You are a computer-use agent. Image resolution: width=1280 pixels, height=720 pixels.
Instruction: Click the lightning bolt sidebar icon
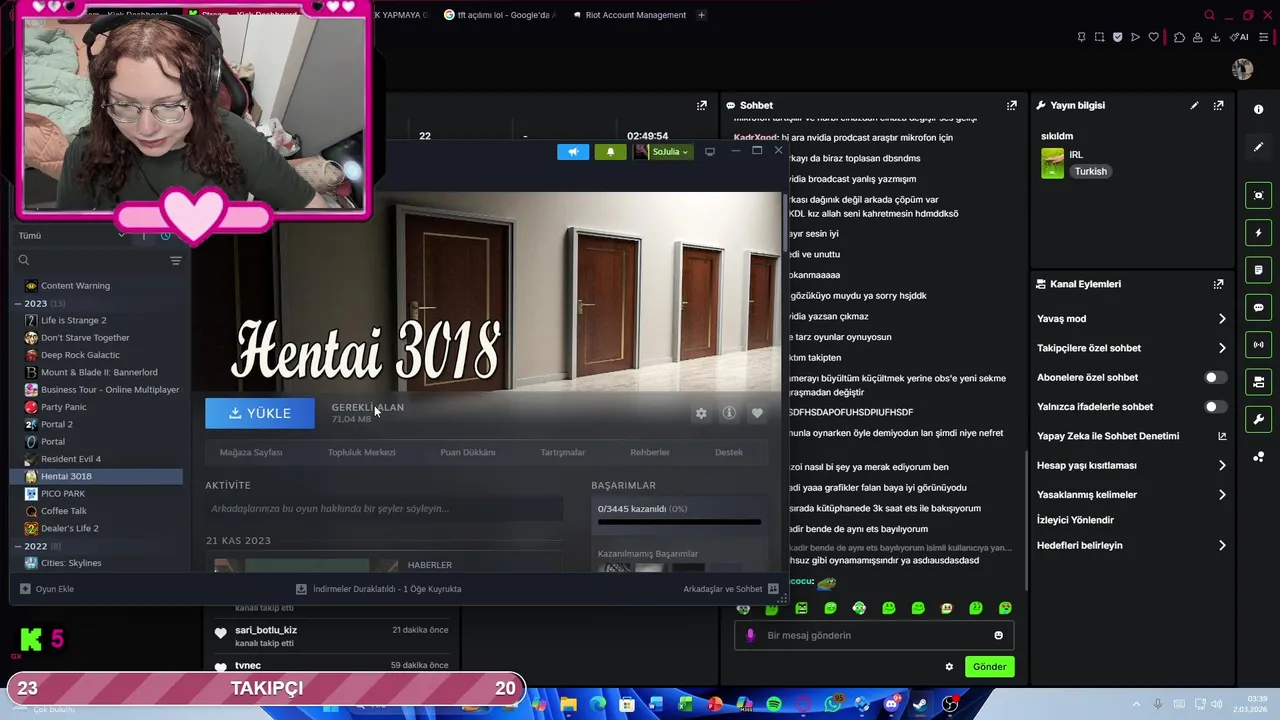[1259, 233]
